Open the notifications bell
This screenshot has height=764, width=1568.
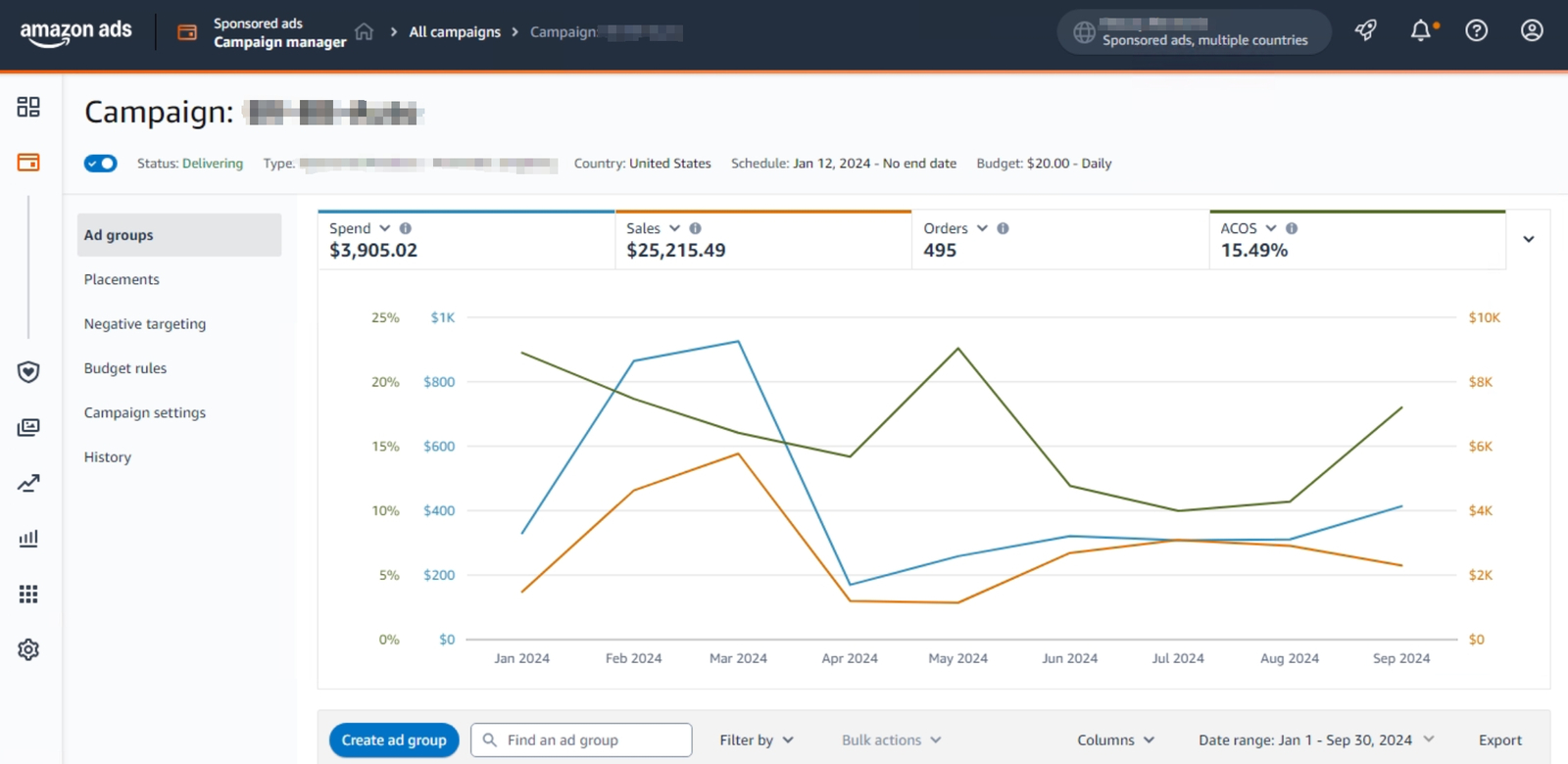click(1420, 31)
